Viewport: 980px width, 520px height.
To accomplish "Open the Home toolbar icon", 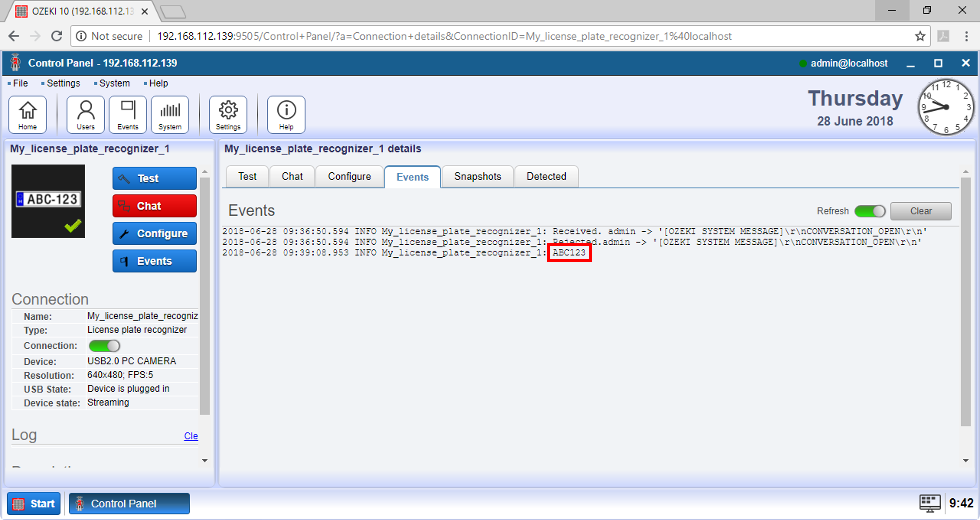I will click(27, 114).
